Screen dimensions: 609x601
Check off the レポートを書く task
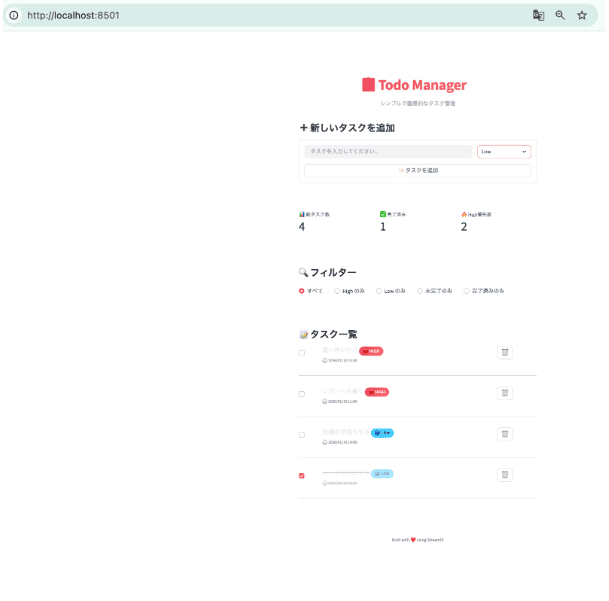pyautogui.click(x=302, y=394)
